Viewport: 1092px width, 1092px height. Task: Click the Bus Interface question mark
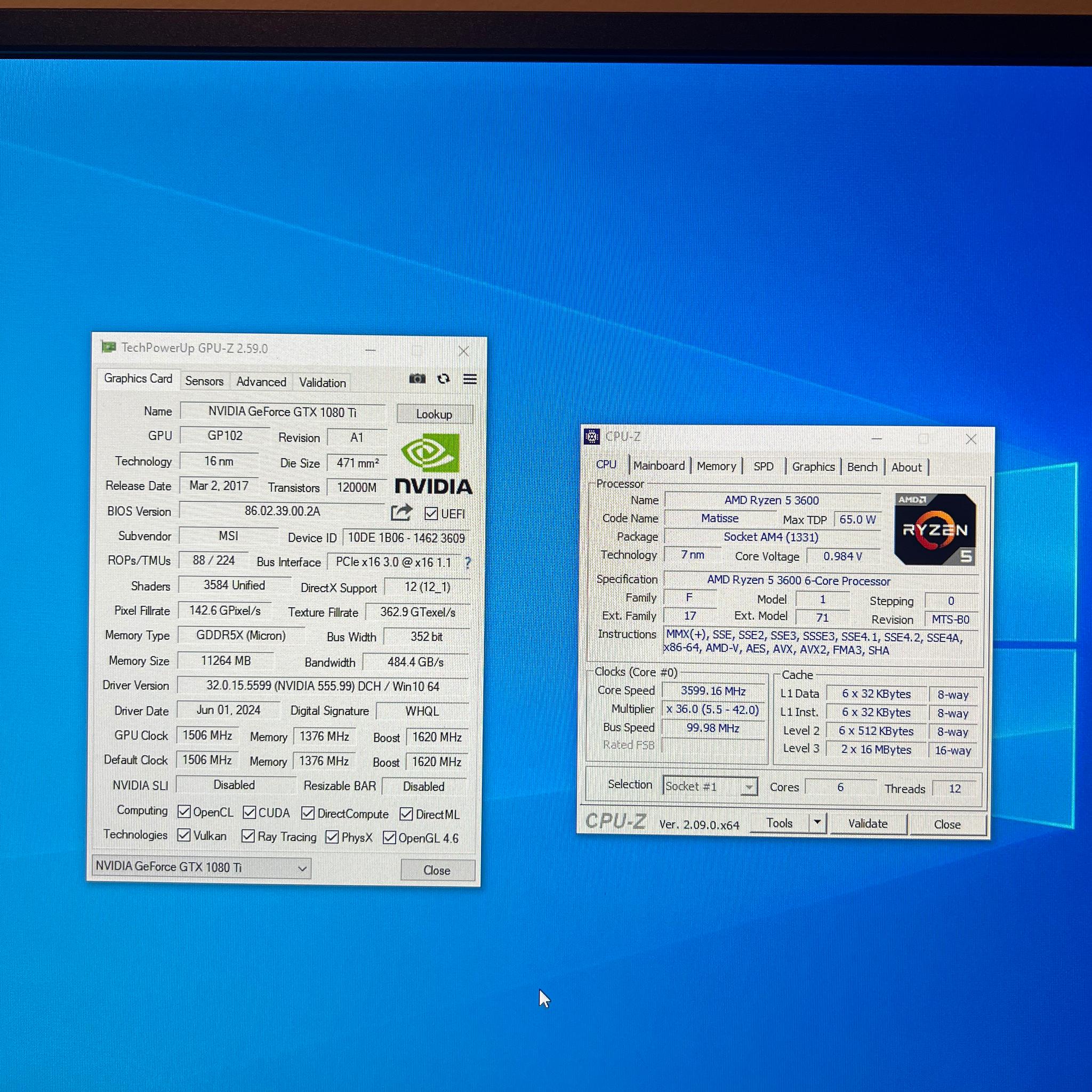468,563
